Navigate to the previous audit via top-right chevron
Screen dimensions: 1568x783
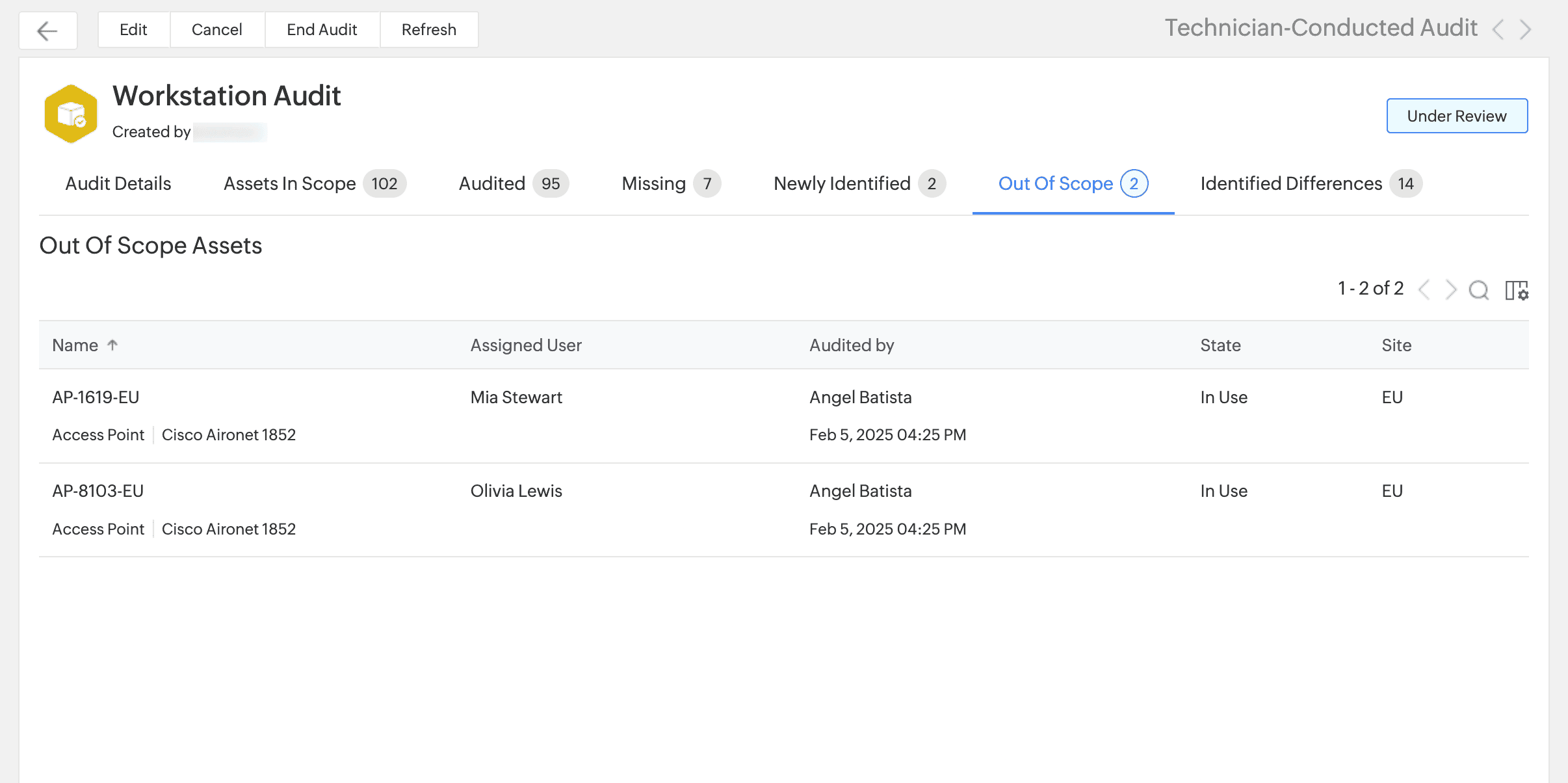click(x=1498, y=29)
